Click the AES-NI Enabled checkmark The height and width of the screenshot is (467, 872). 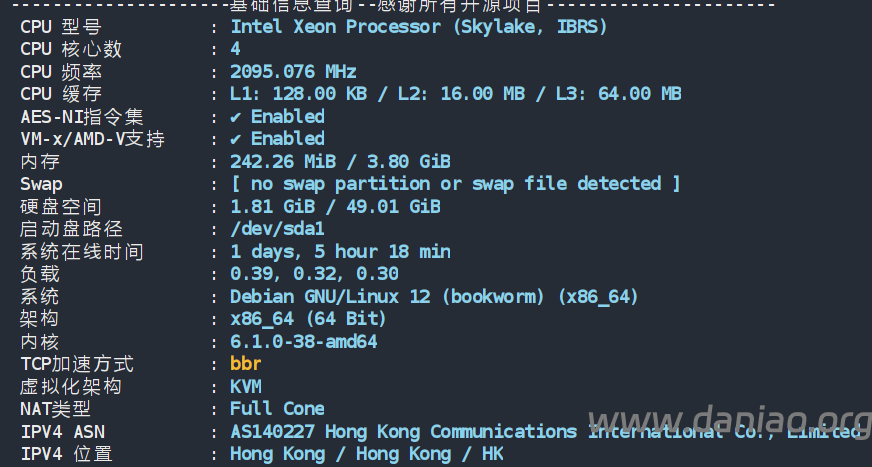click(x=235, y=117)
